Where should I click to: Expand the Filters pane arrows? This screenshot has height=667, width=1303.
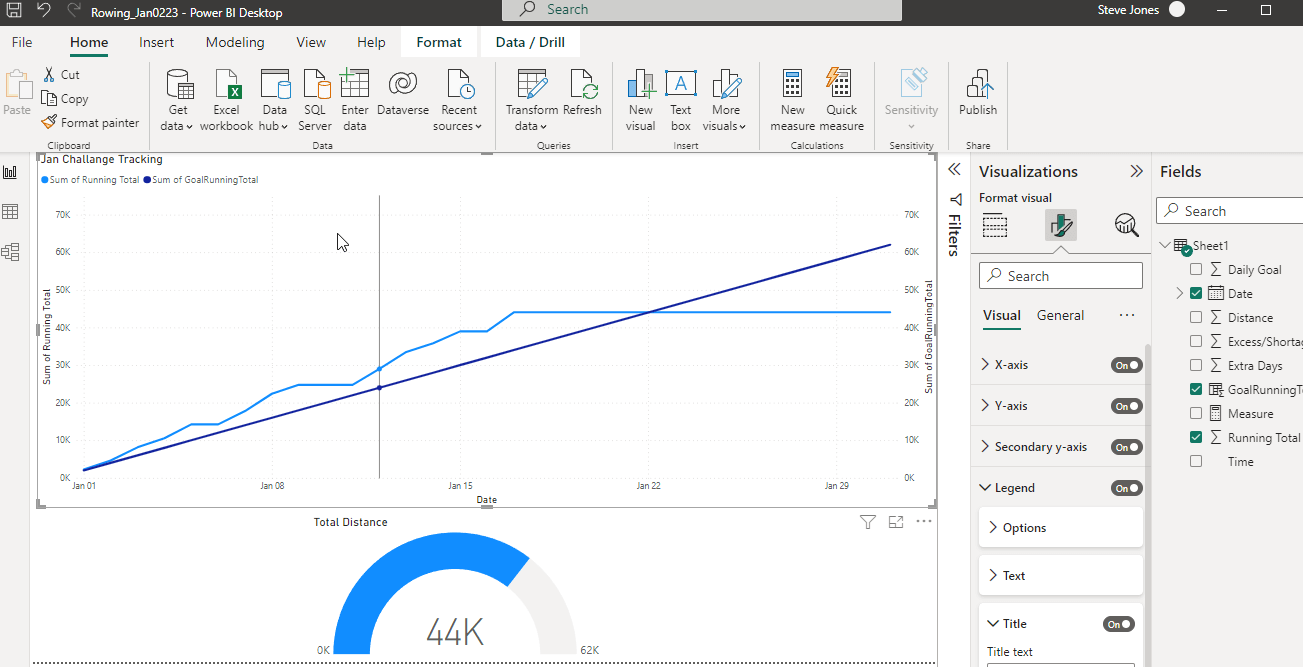pyautogui.click(x=955, y=170)
